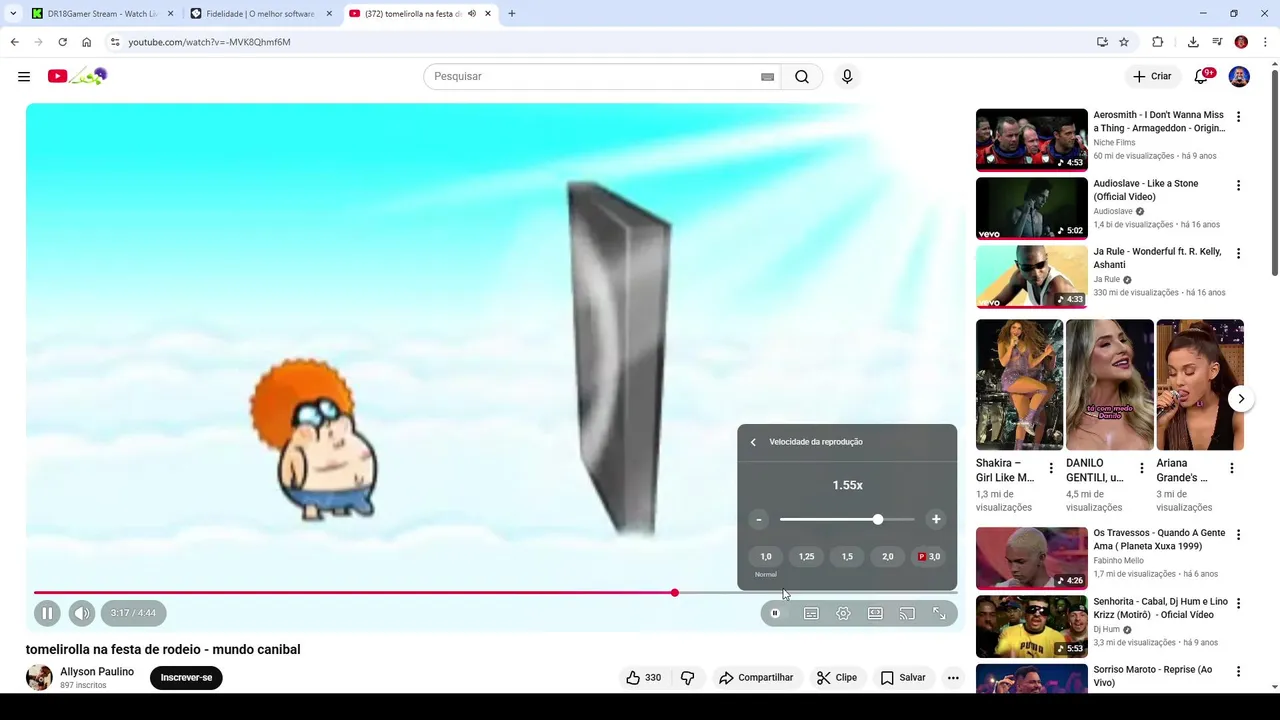
Task: Open the browser extensions puzzle icon
Action: pyautogui.click(x=1157, y=42)
